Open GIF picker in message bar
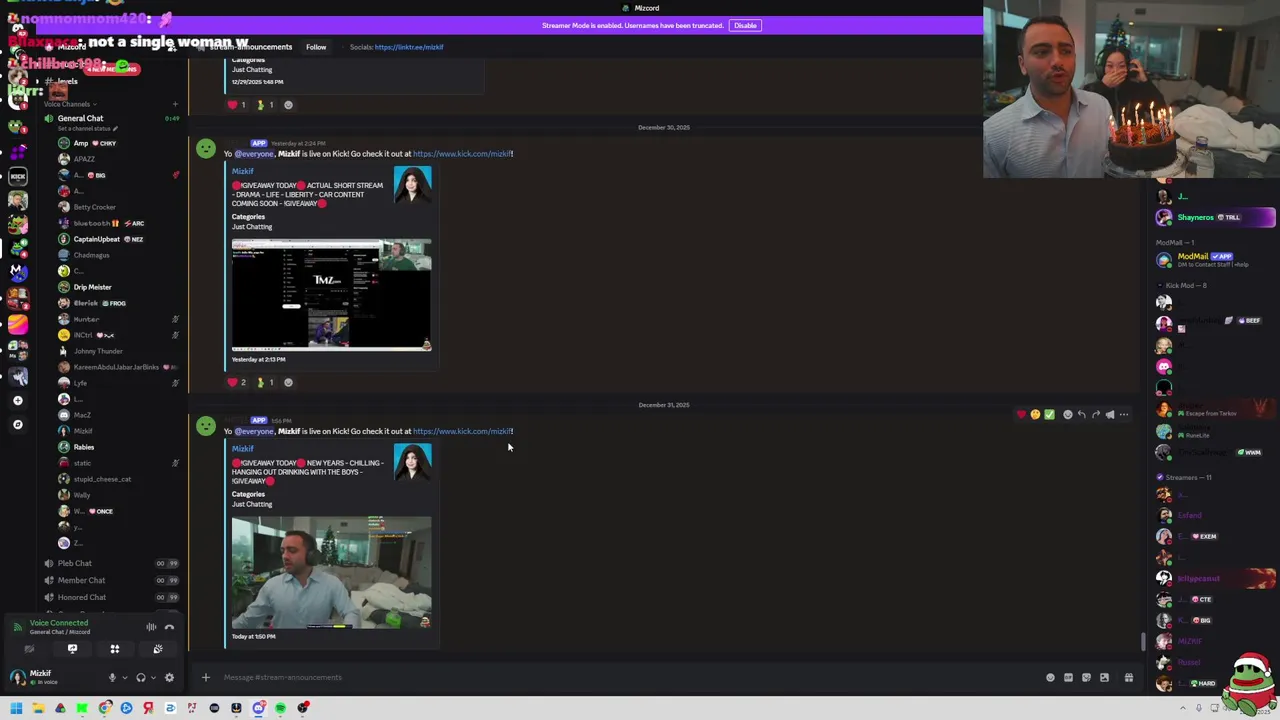 (x=1068, y=677)
